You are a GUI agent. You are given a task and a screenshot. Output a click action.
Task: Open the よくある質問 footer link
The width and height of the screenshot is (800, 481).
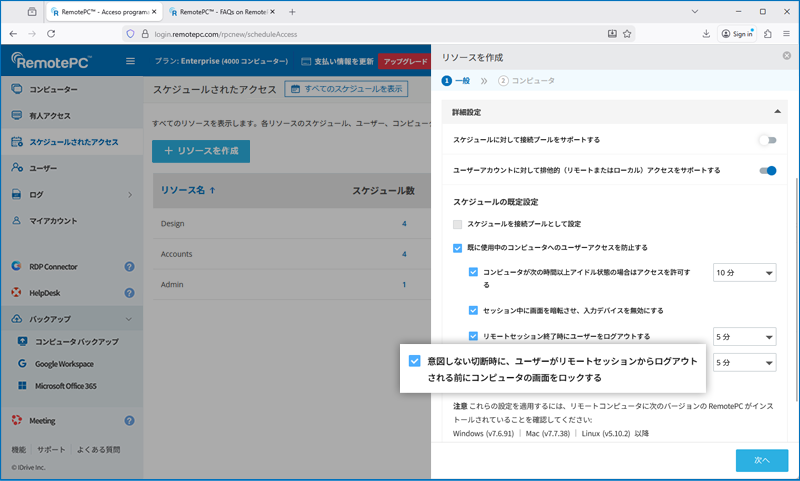(x=98, y=449)
